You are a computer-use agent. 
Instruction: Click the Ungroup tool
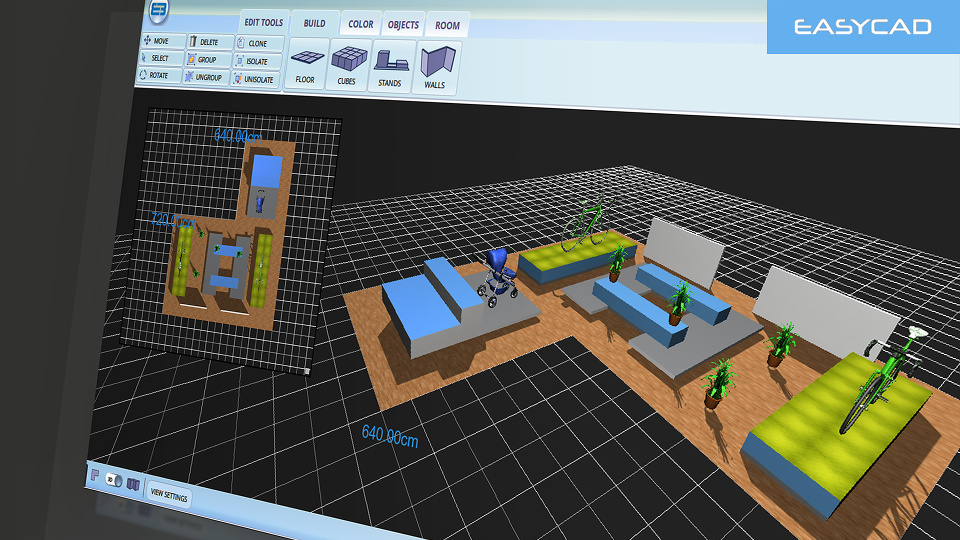click(206, 78)
